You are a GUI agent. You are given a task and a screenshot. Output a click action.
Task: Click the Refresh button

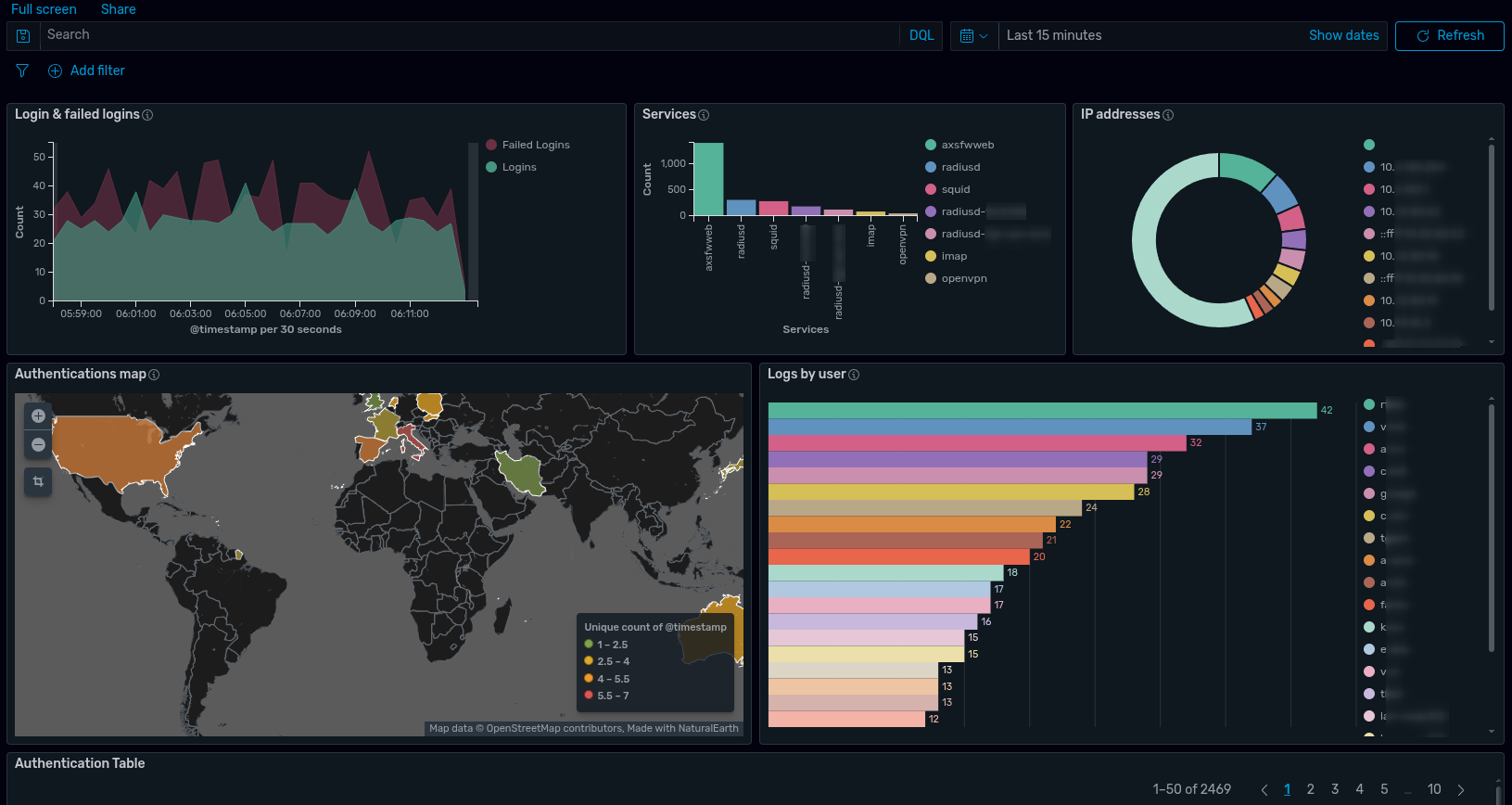pyautogui.click(x=1449, y=36)
